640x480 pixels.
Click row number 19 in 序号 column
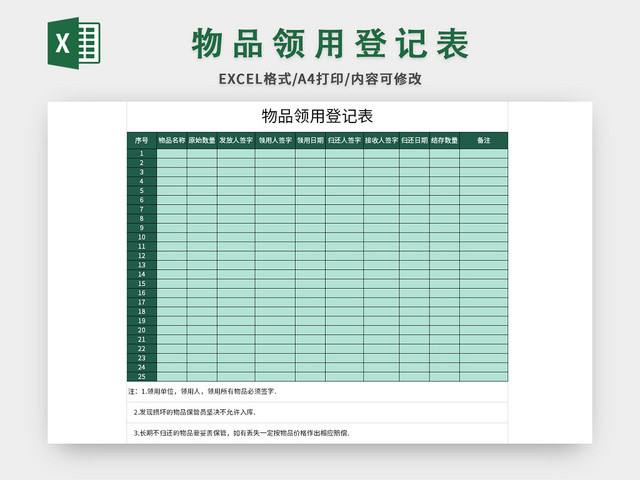[x=142, y=321]
